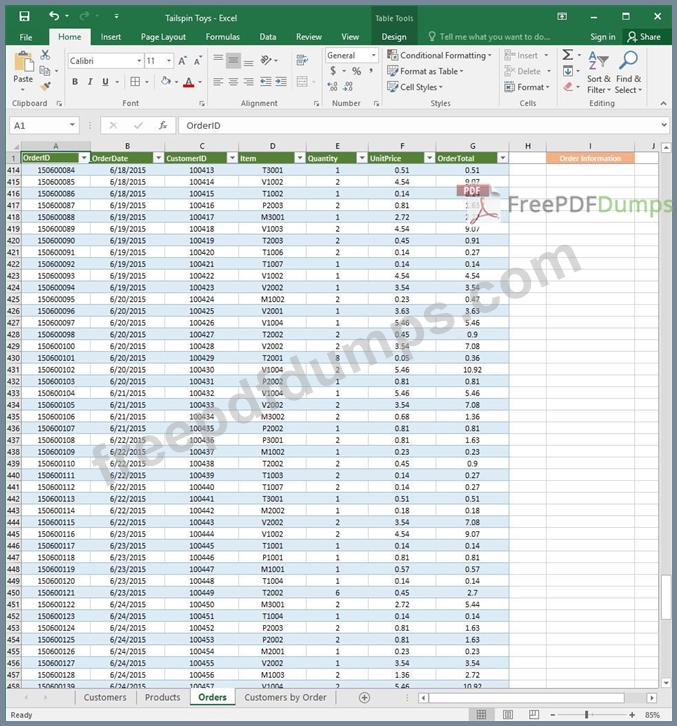The height and width of the screenshot is (726, 677).
Task: Increase decimal places
Action: click(332, 87)
